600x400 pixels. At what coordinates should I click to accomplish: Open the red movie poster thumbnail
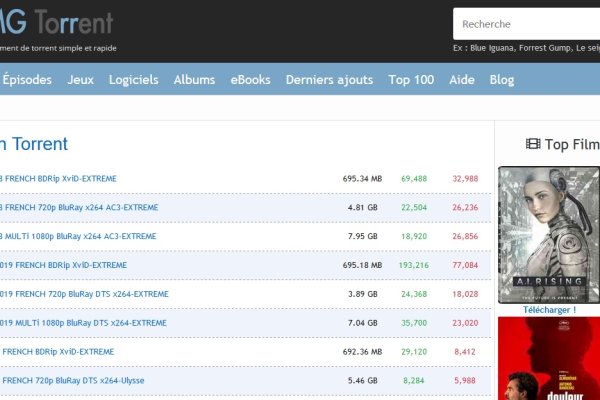click(x=548, y=360)
